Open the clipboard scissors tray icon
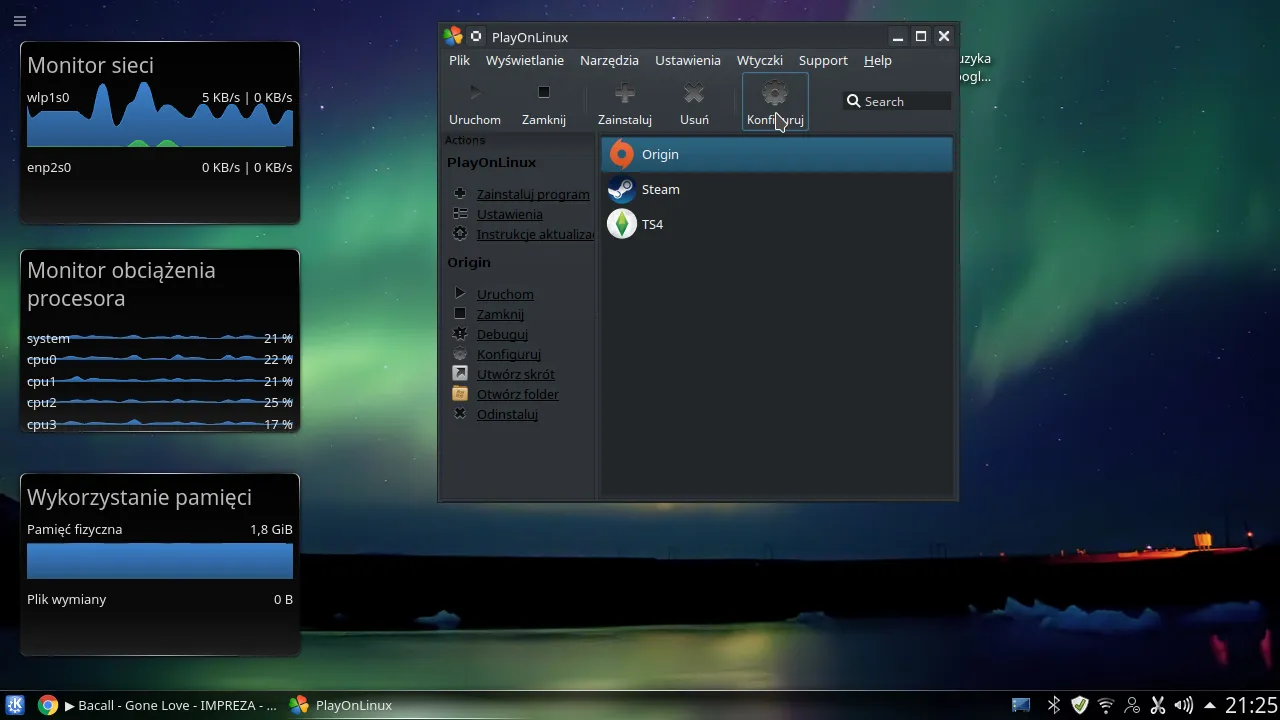Viewport: 1280px width, 720px height. [1158, 705]
